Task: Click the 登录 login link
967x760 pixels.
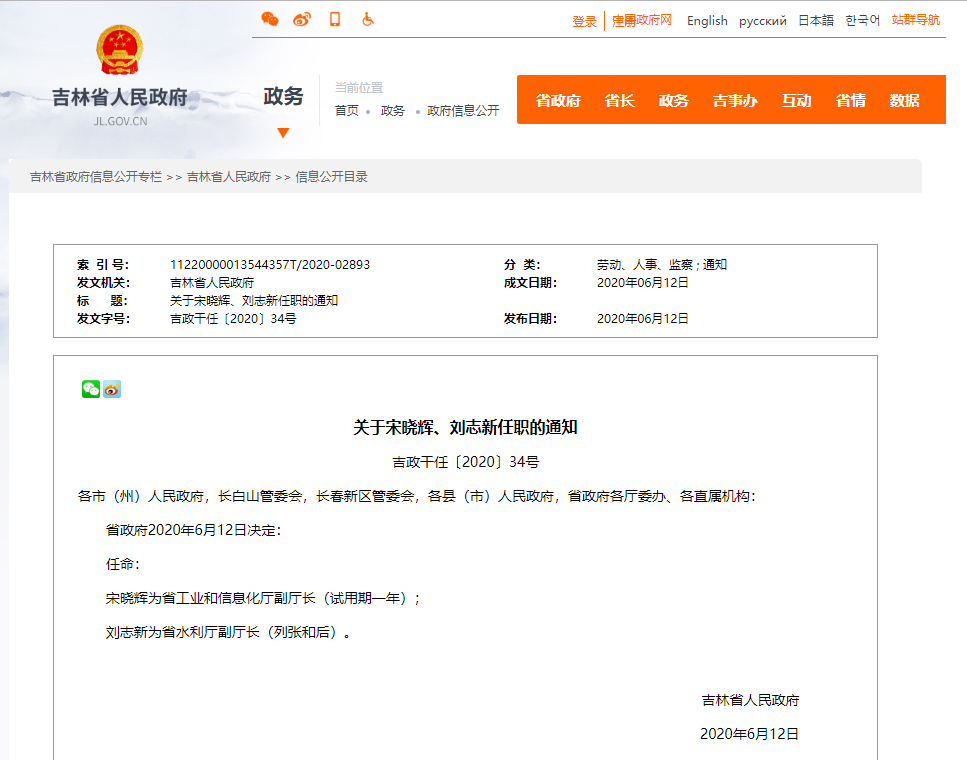Action: click(584, 21)
